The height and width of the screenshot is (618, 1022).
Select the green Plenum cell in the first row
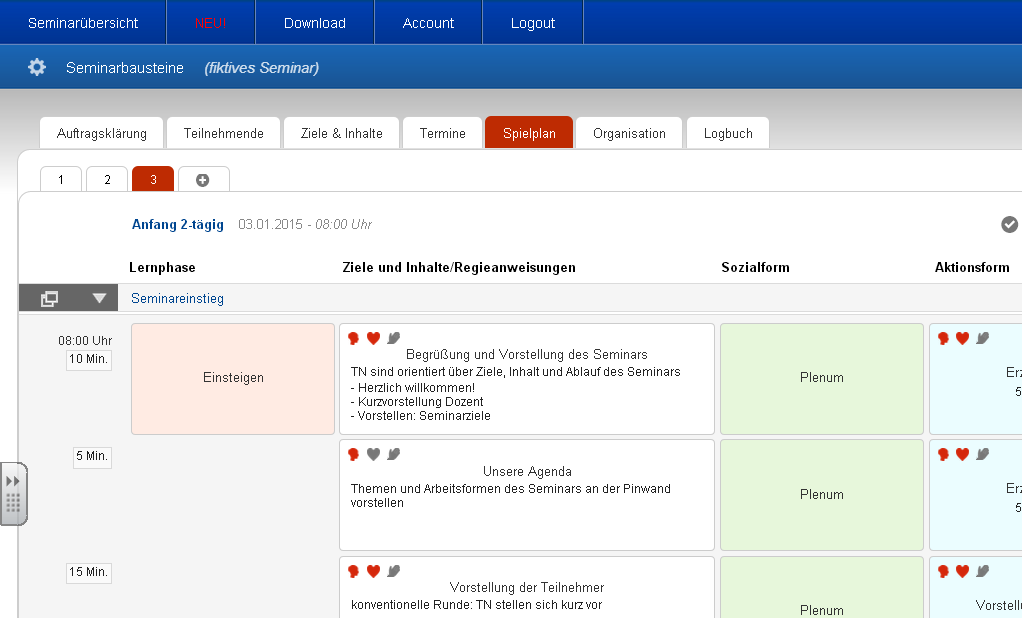click(822, 378)
